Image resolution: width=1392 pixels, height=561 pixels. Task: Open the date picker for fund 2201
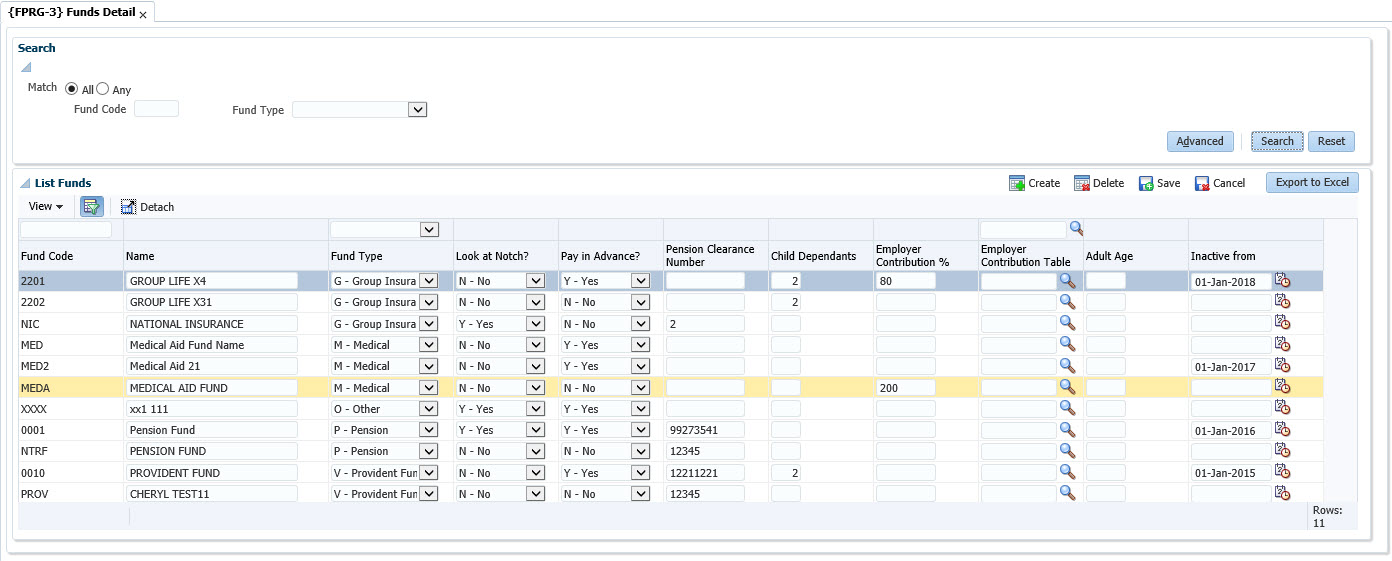(x=1282, y=281)
